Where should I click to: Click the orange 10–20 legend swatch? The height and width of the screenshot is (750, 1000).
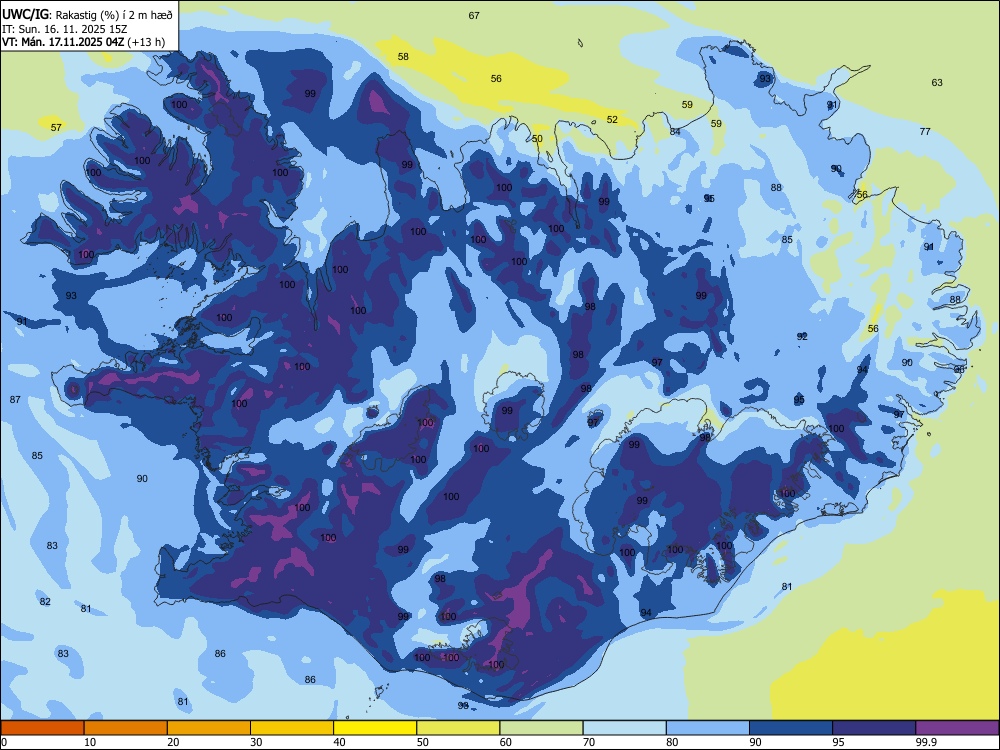click(126, 728)
